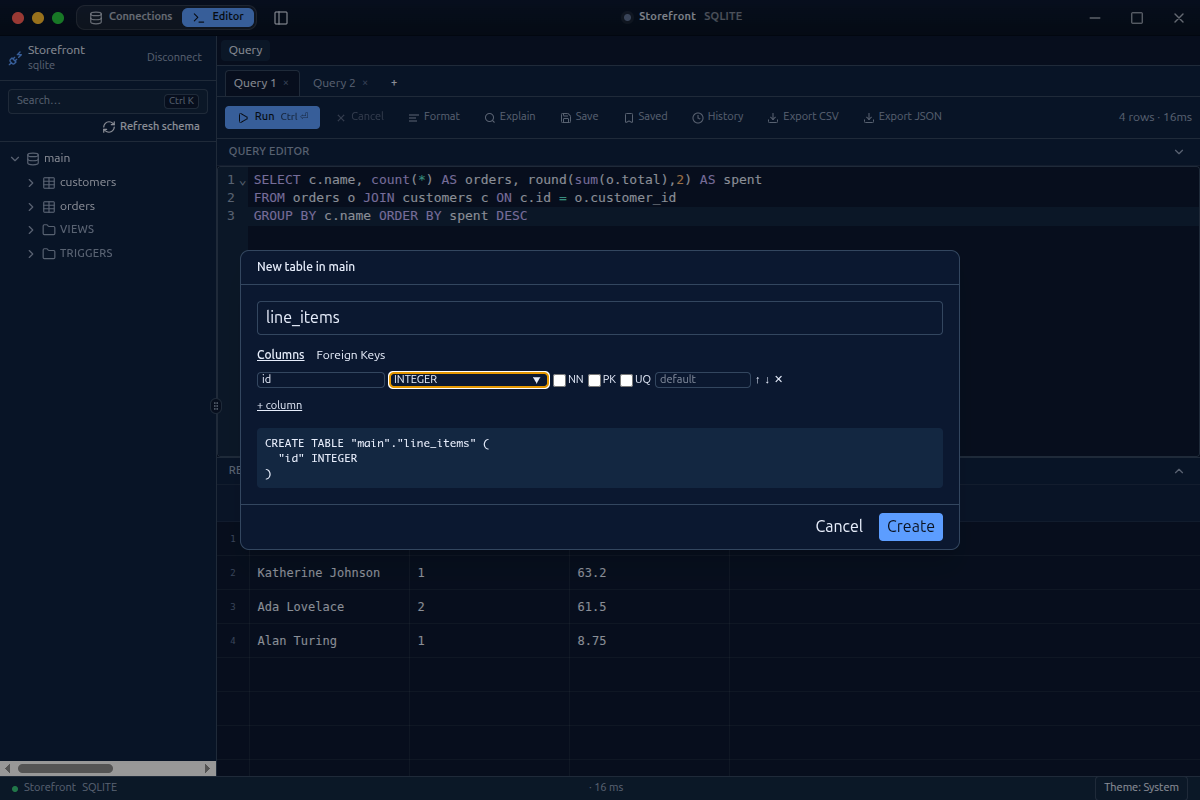Click Storefront connection plug icon
The height and width of the screenshot is (800, 1200).
[15, 58]
